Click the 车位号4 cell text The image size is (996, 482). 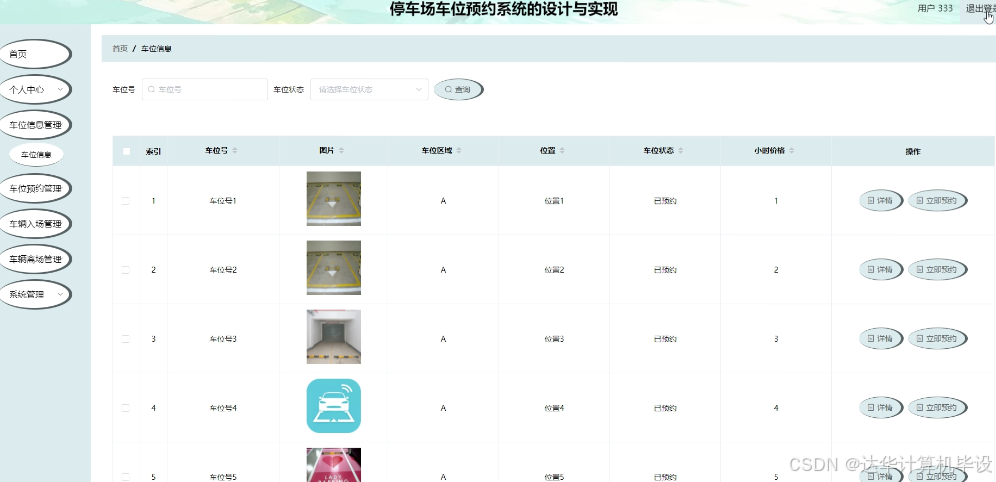click(x=223, y=408)
